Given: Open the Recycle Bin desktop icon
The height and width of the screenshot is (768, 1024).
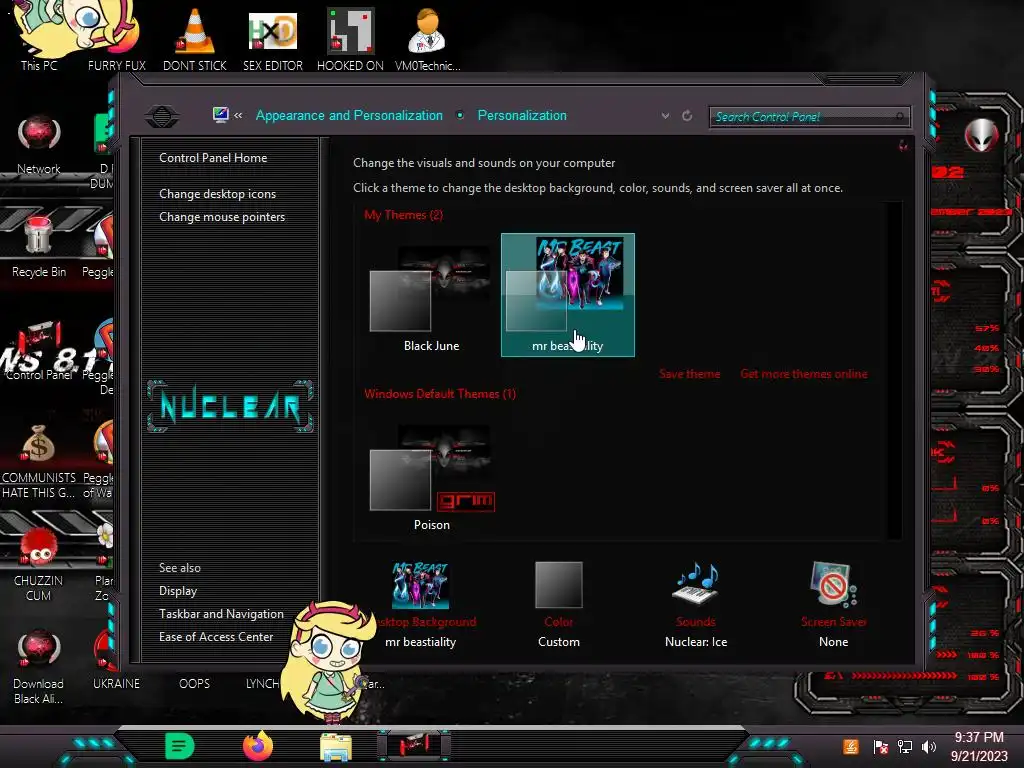Looking at the screenshot, I should 39,247.
